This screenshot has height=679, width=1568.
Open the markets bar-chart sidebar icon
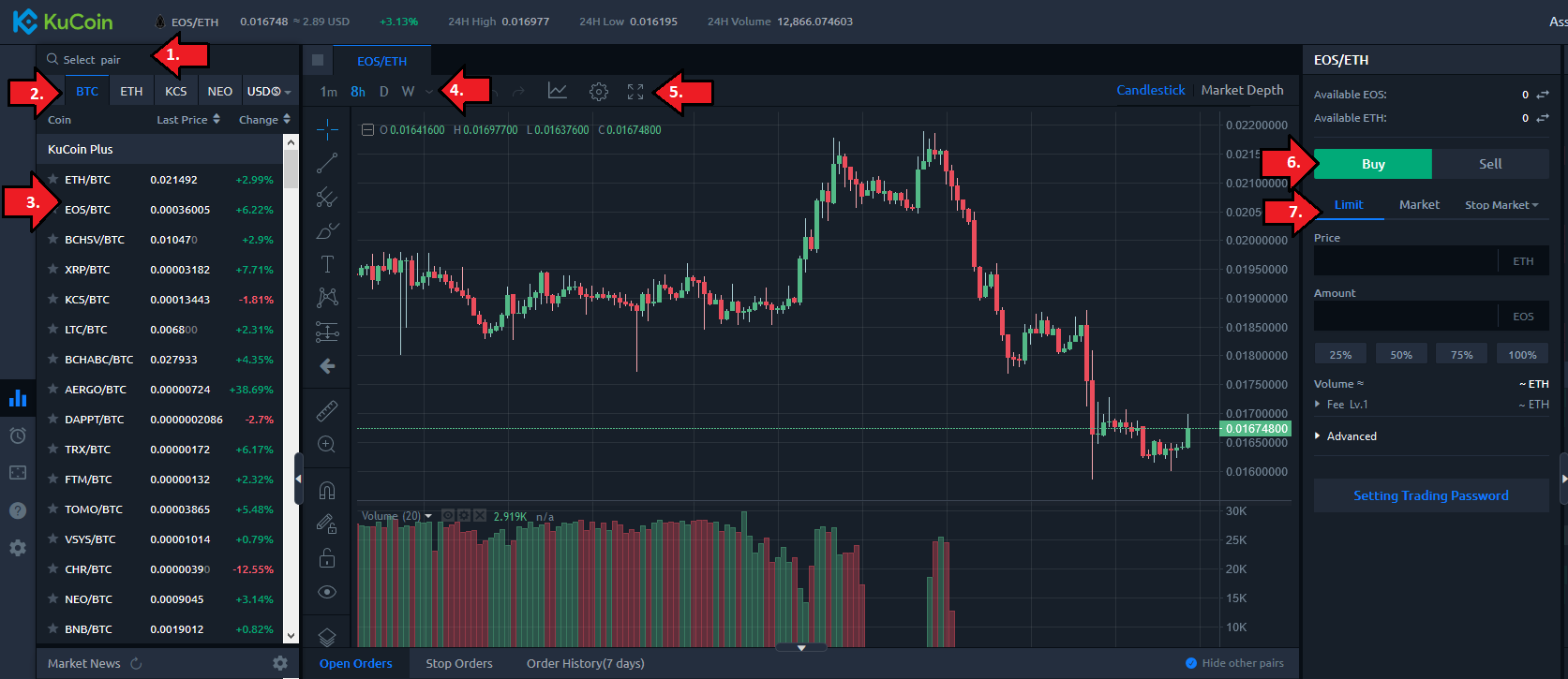18,398
